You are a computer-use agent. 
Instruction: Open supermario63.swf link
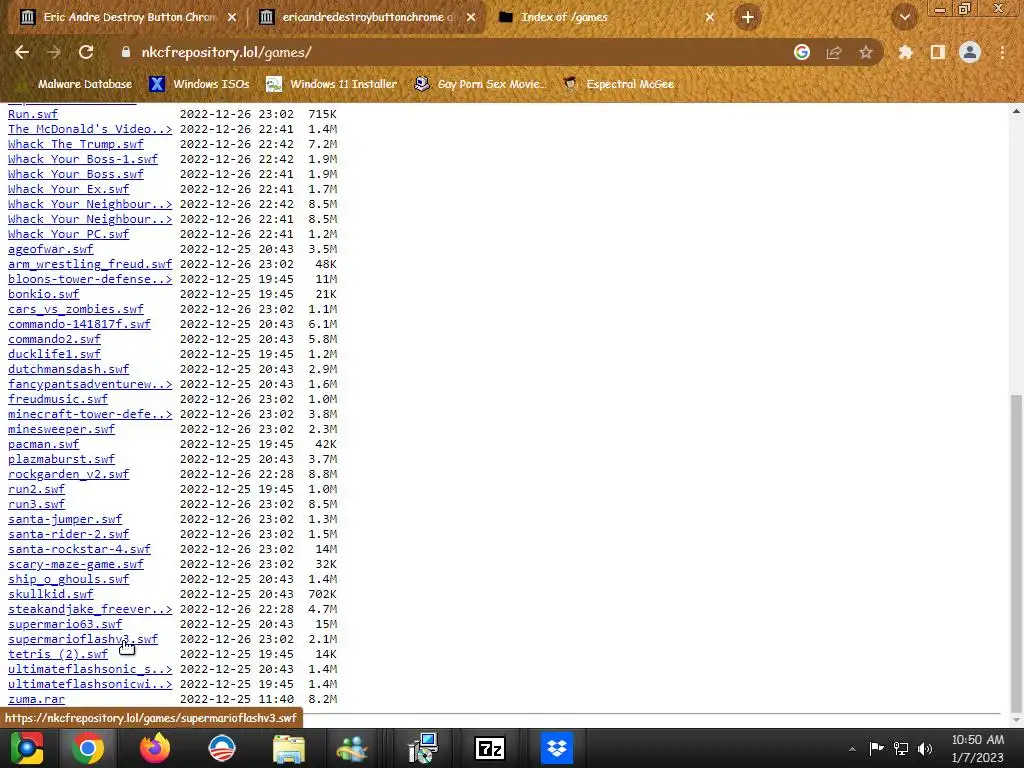pos(65,625)
